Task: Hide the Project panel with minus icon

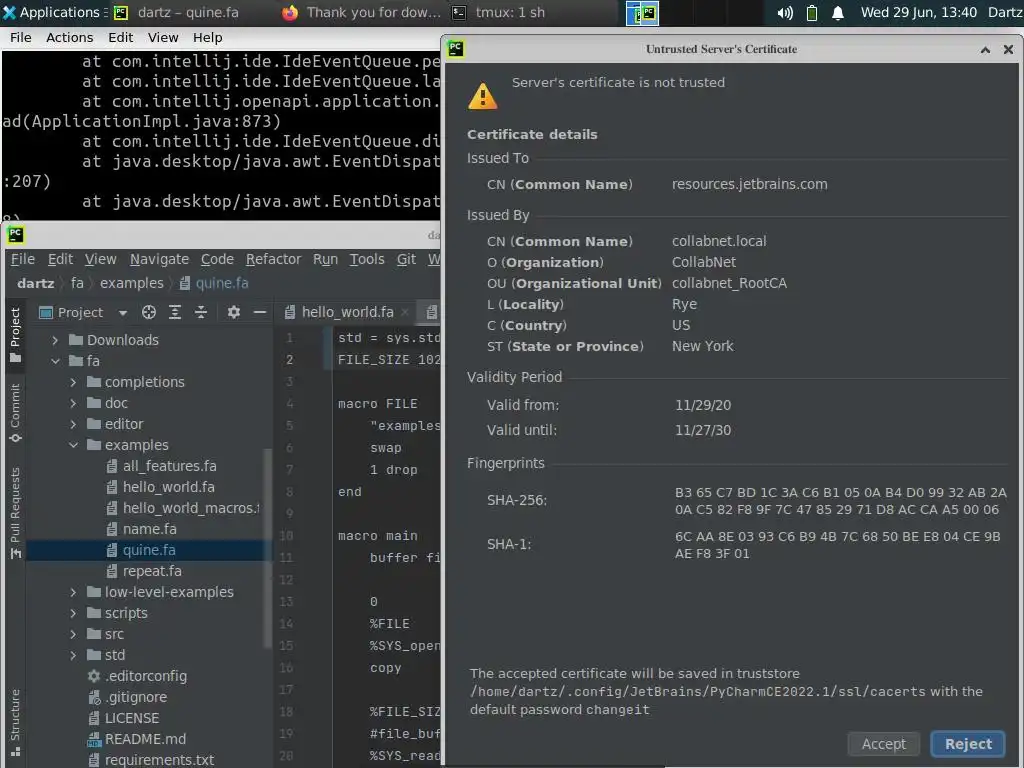Action: tap(259, 312)
